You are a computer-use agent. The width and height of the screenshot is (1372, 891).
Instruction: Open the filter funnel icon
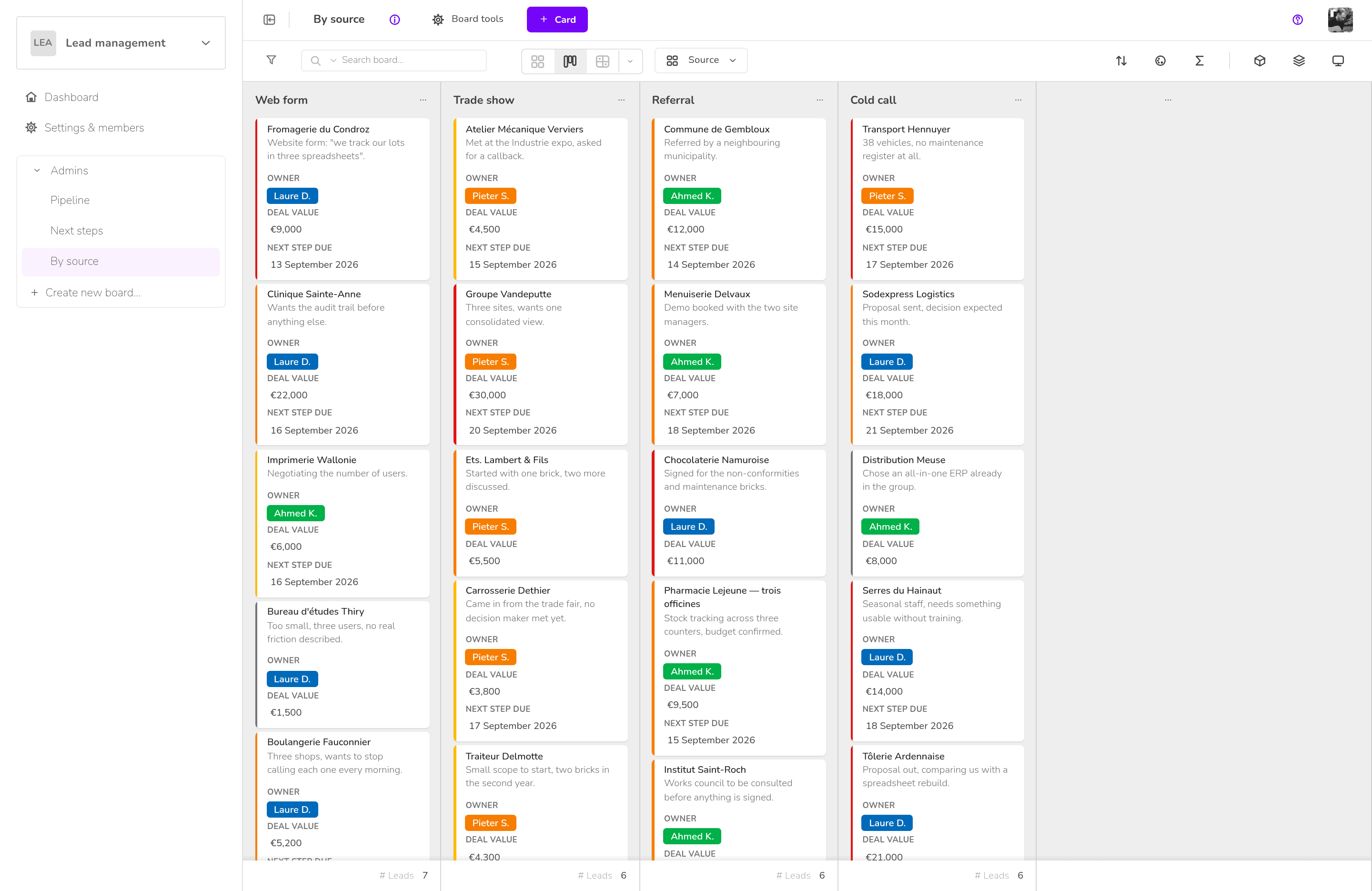coord(272,60)
